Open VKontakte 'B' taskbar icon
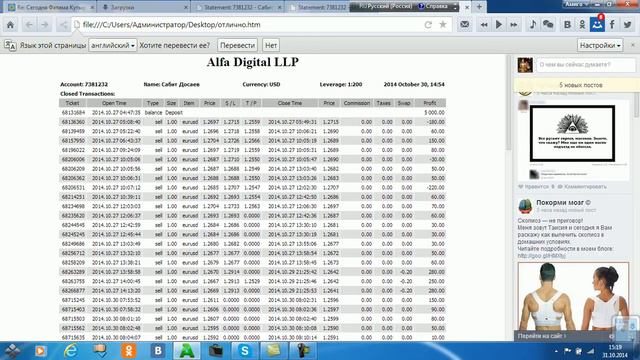The height and width of the screenshot is (360, 640). coord(158,351)
